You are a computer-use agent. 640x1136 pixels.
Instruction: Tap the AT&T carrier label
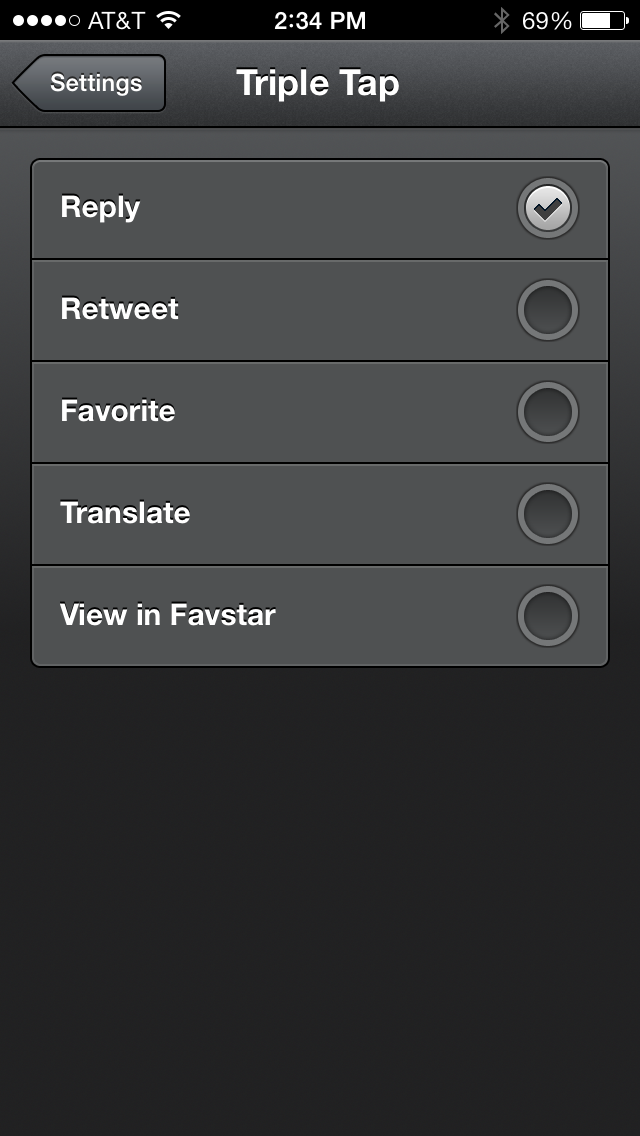(x=116, y=20)
